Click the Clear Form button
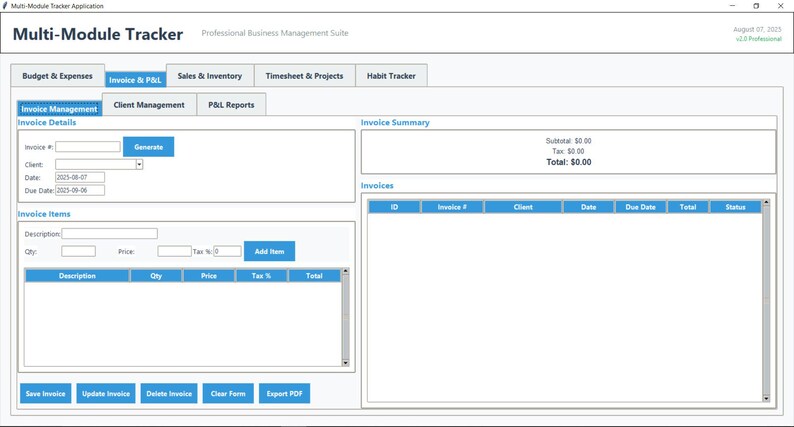Image resolution: width=794 pixels, height=427 pixels. 228,394
